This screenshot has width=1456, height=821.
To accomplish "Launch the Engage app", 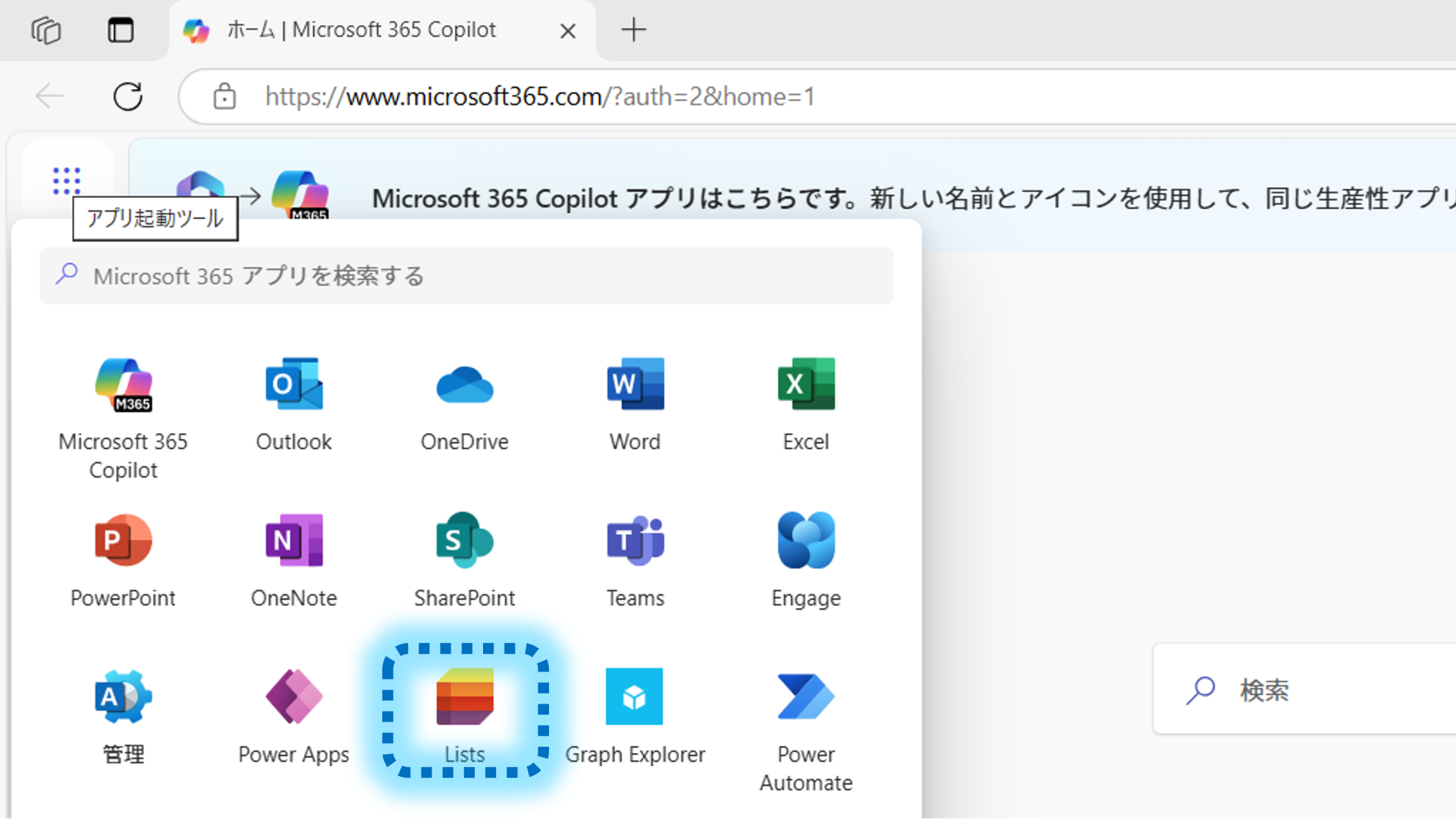I will point(805,561).
